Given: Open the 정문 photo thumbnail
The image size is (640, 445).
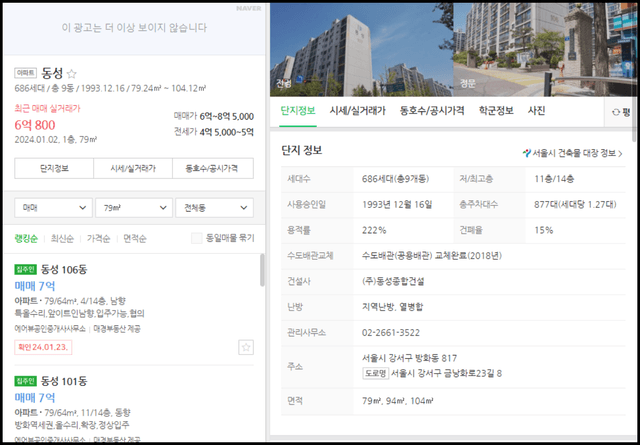Looking at the screenshot, I should point(545,50).
